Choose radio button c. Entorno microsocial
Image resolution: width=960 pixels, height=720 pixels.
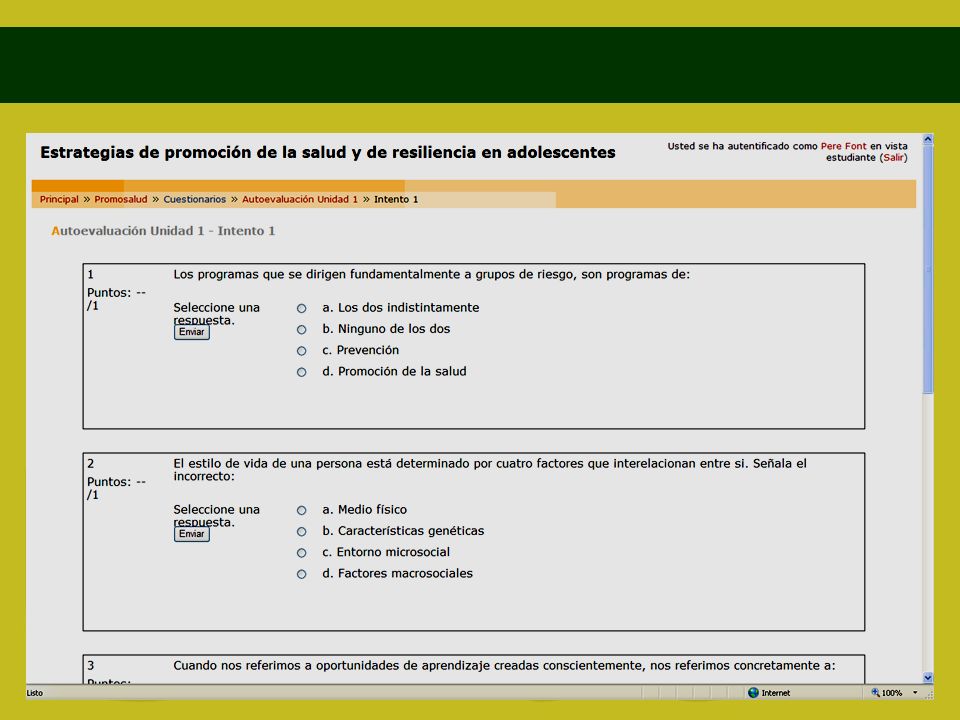coord(301,553)
